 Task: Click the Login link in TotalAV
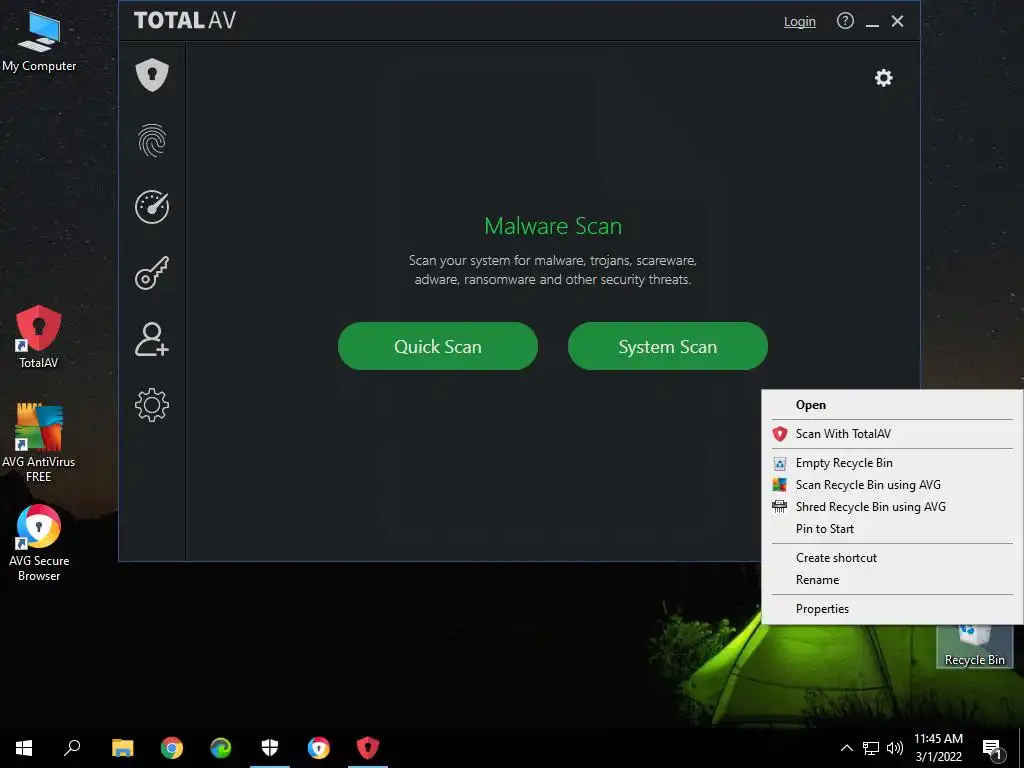(799, 22)
